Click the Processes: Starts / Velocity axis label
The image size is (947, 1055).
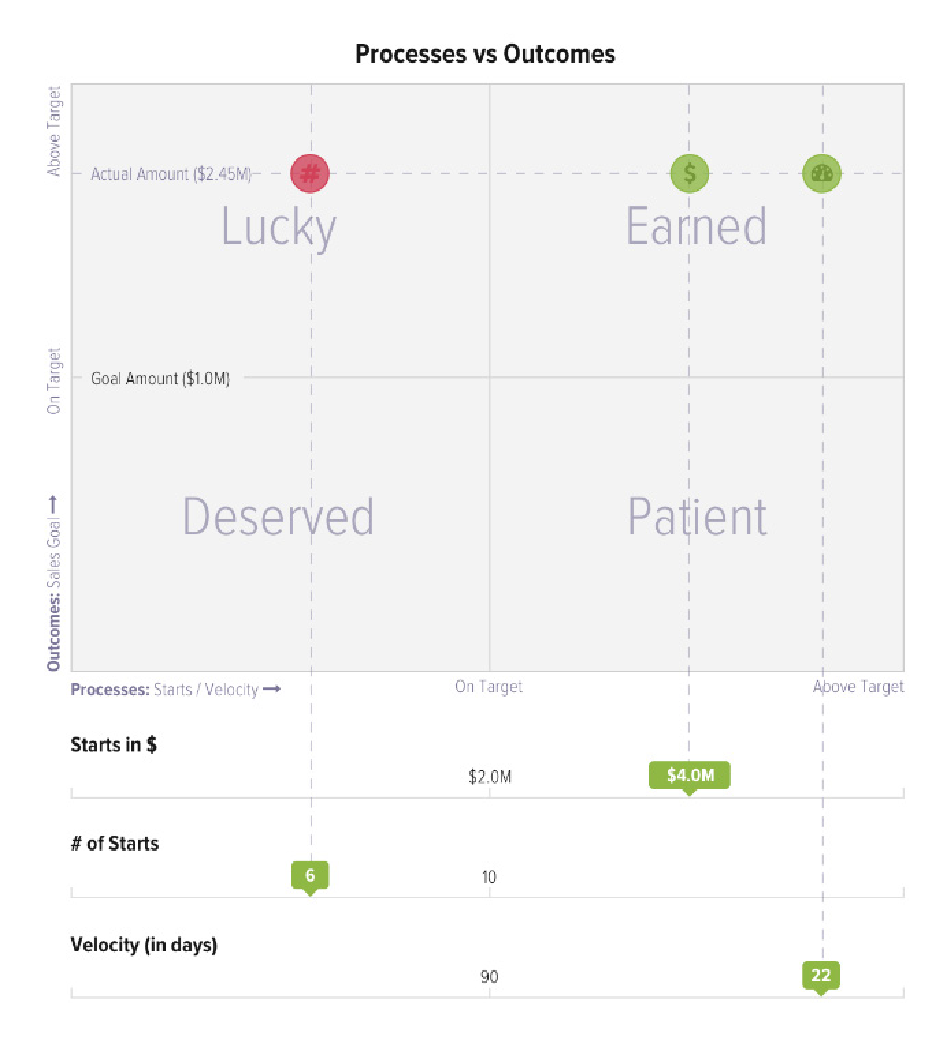pyautogui.click(x=176, y=689)
